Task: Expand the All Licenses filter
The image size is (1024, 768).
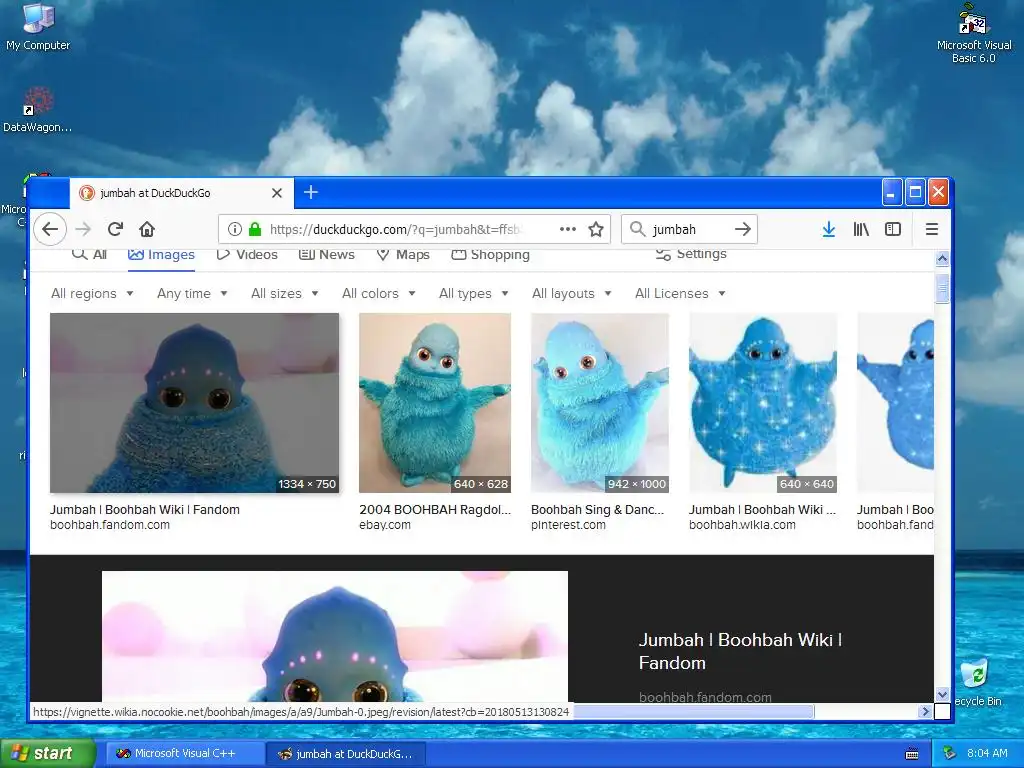Action: (x=680, y=293)
